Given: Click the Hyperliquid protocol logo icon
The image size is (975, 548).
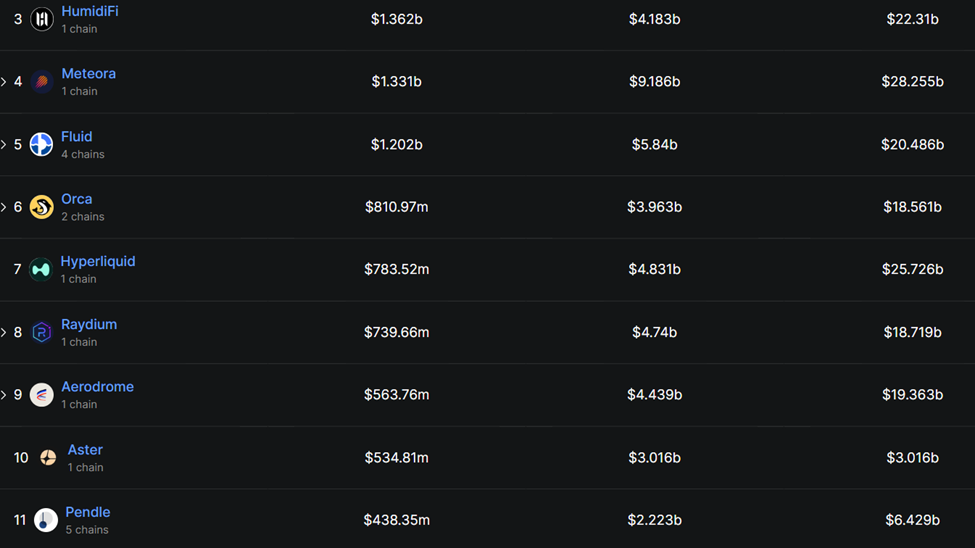Looking at the screenshot, I should tap(41, 269).
